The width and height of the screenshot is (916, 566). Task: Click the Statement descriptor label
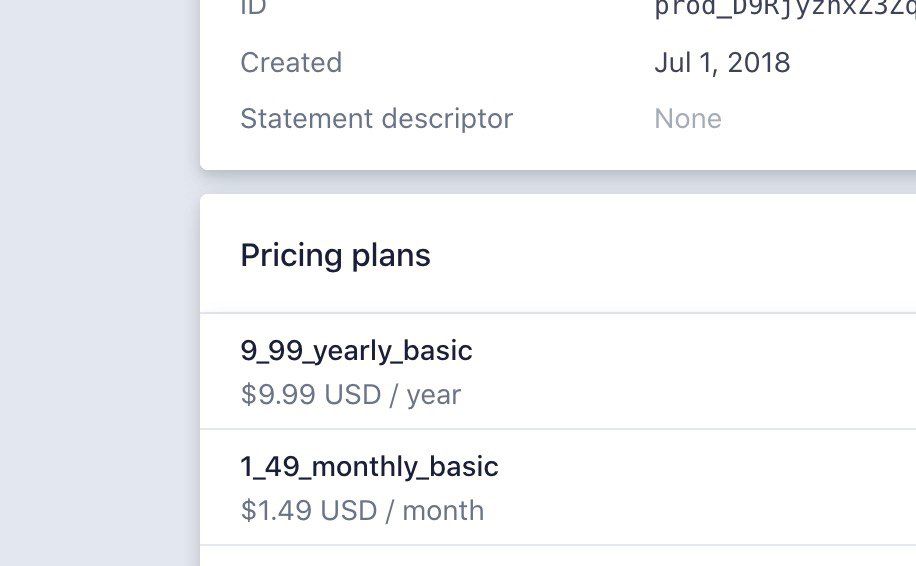click(x=376, y=119)
